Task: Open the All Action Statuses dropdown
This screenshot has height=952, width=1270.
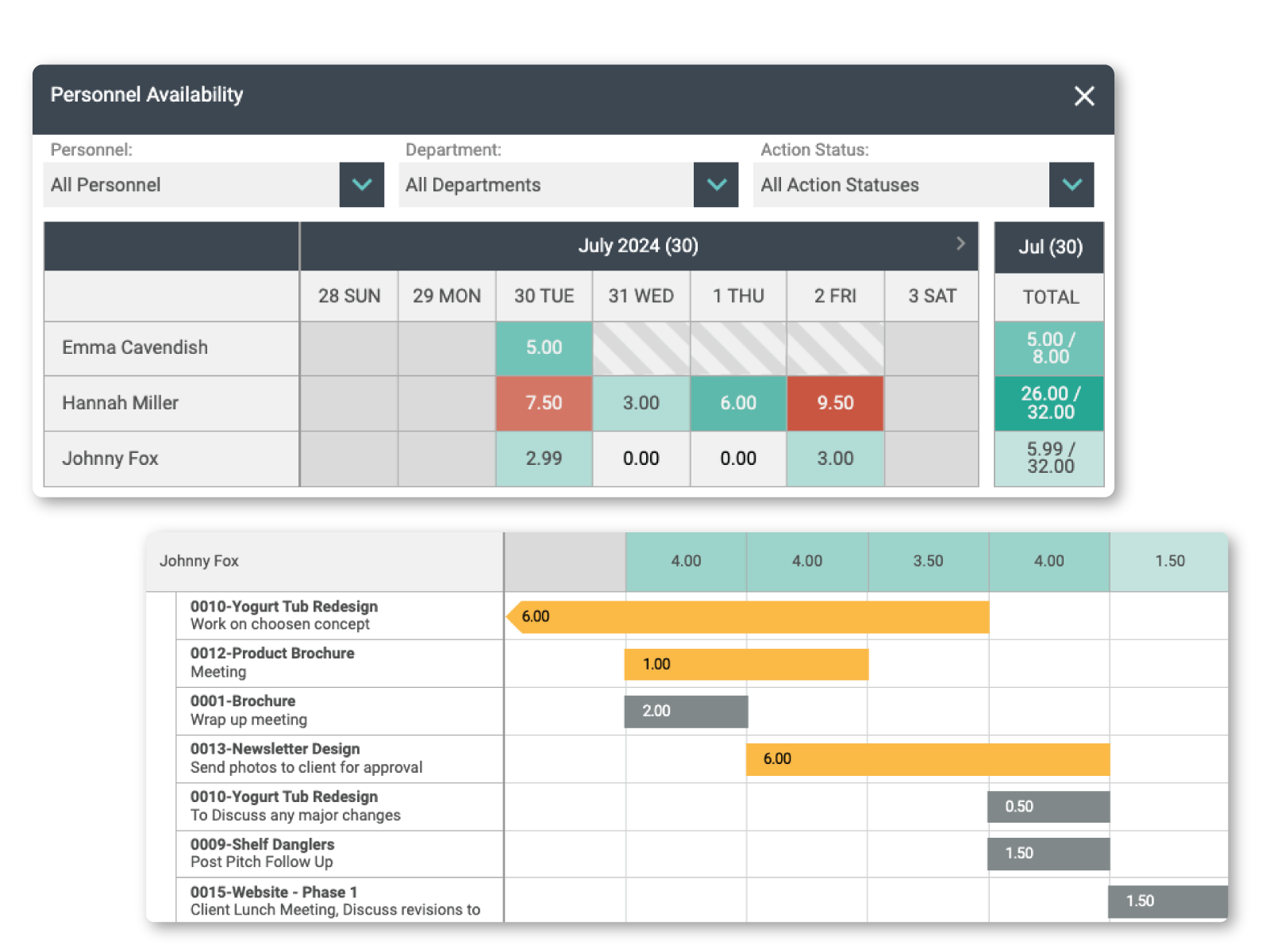Action: click(1071, 185)
